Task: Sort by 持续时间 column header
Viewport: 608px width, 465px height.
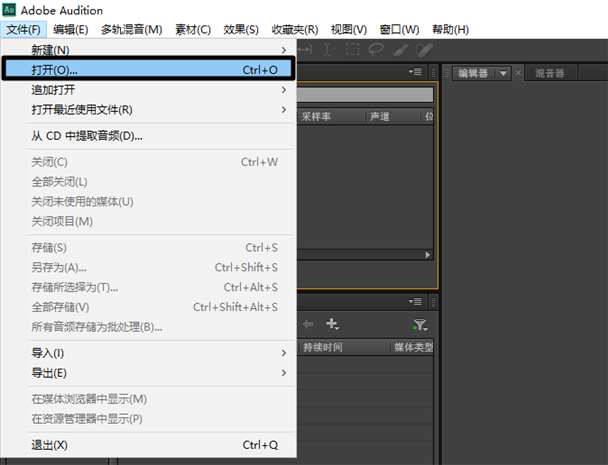Action: point(323,347)
